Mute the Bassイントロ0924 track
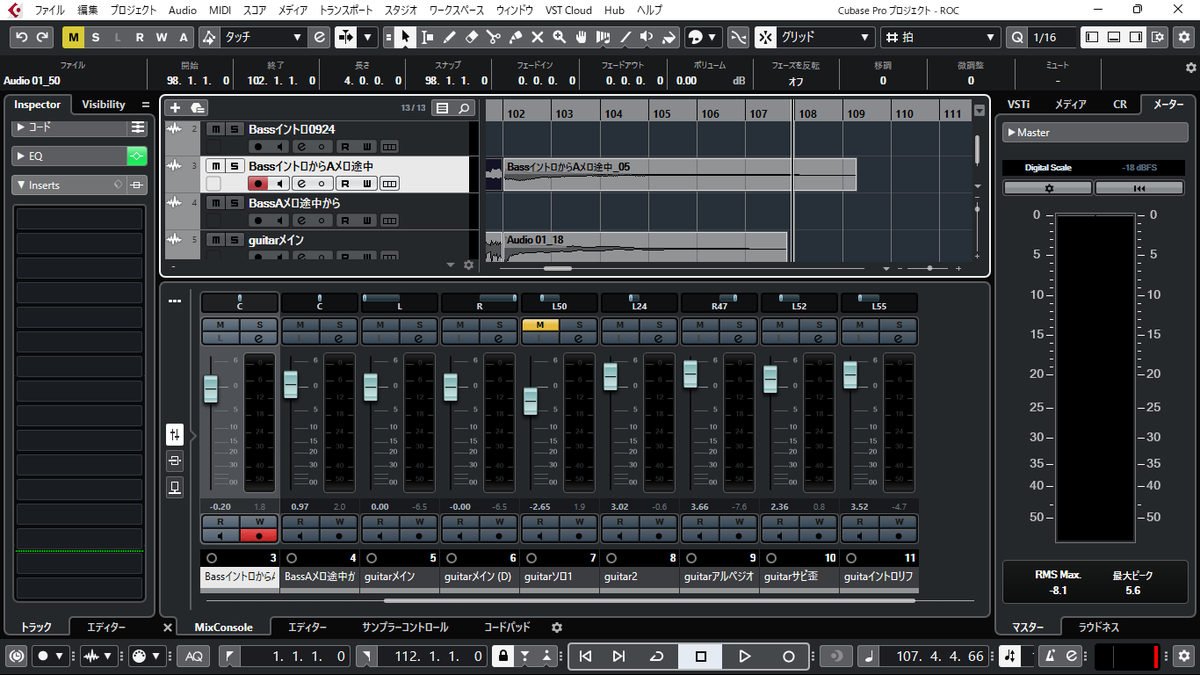1200x675 pixels. coord(214,129)
